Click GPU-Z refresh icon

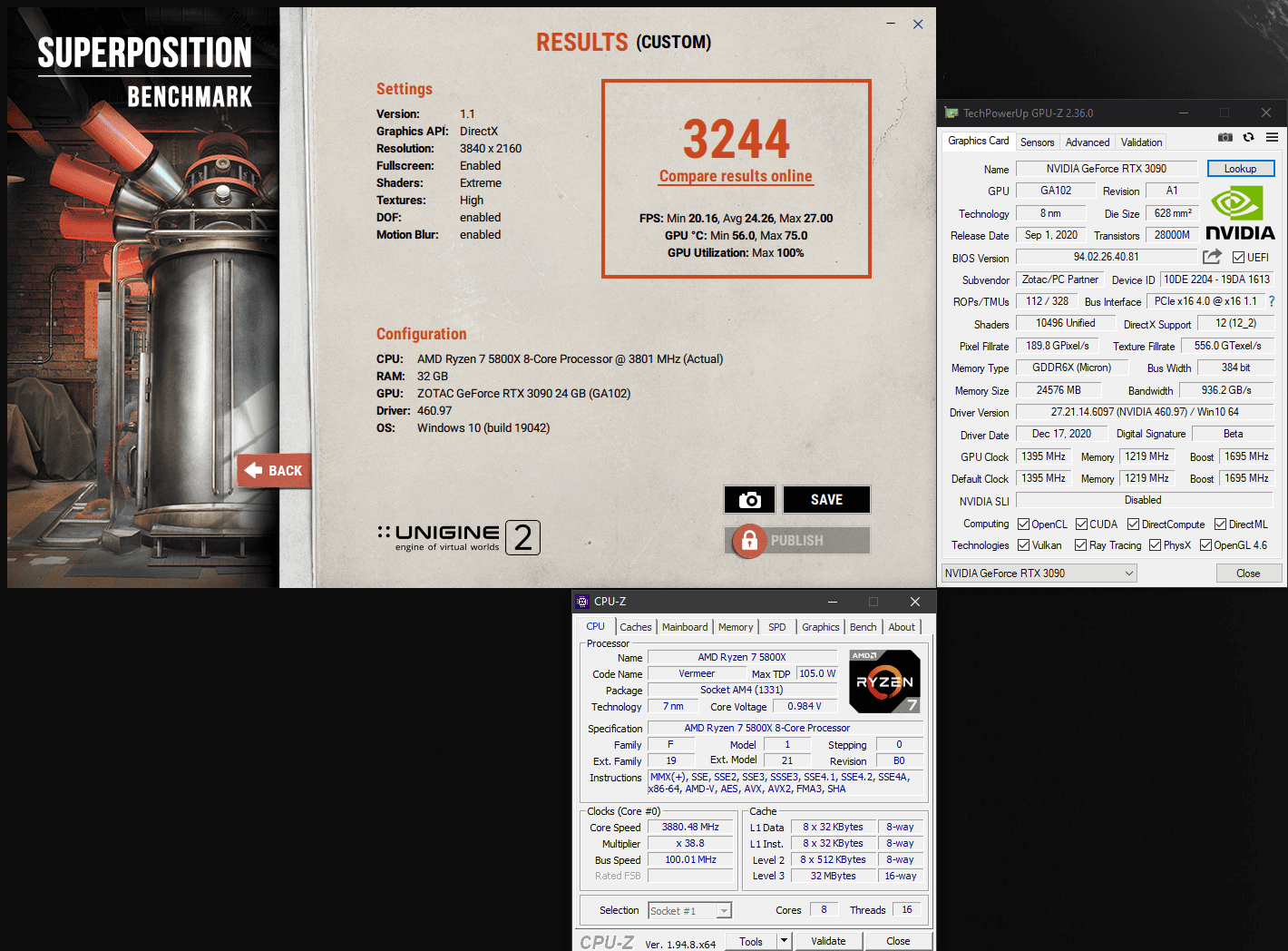tap(1248, 137)
